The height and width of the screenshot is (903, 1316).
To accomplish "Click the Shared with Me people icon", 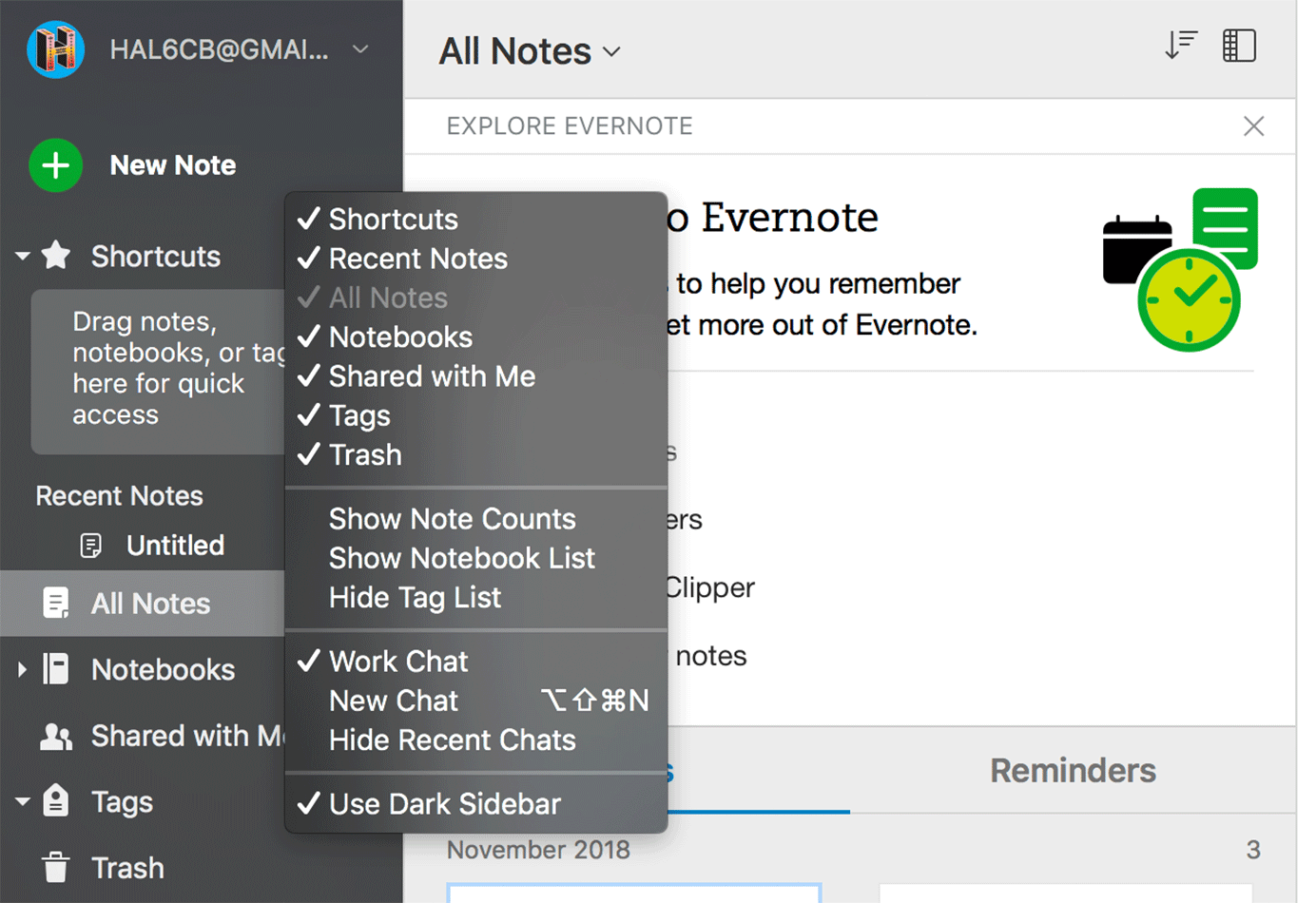I will pyautogui.click(x=56, y=737).
